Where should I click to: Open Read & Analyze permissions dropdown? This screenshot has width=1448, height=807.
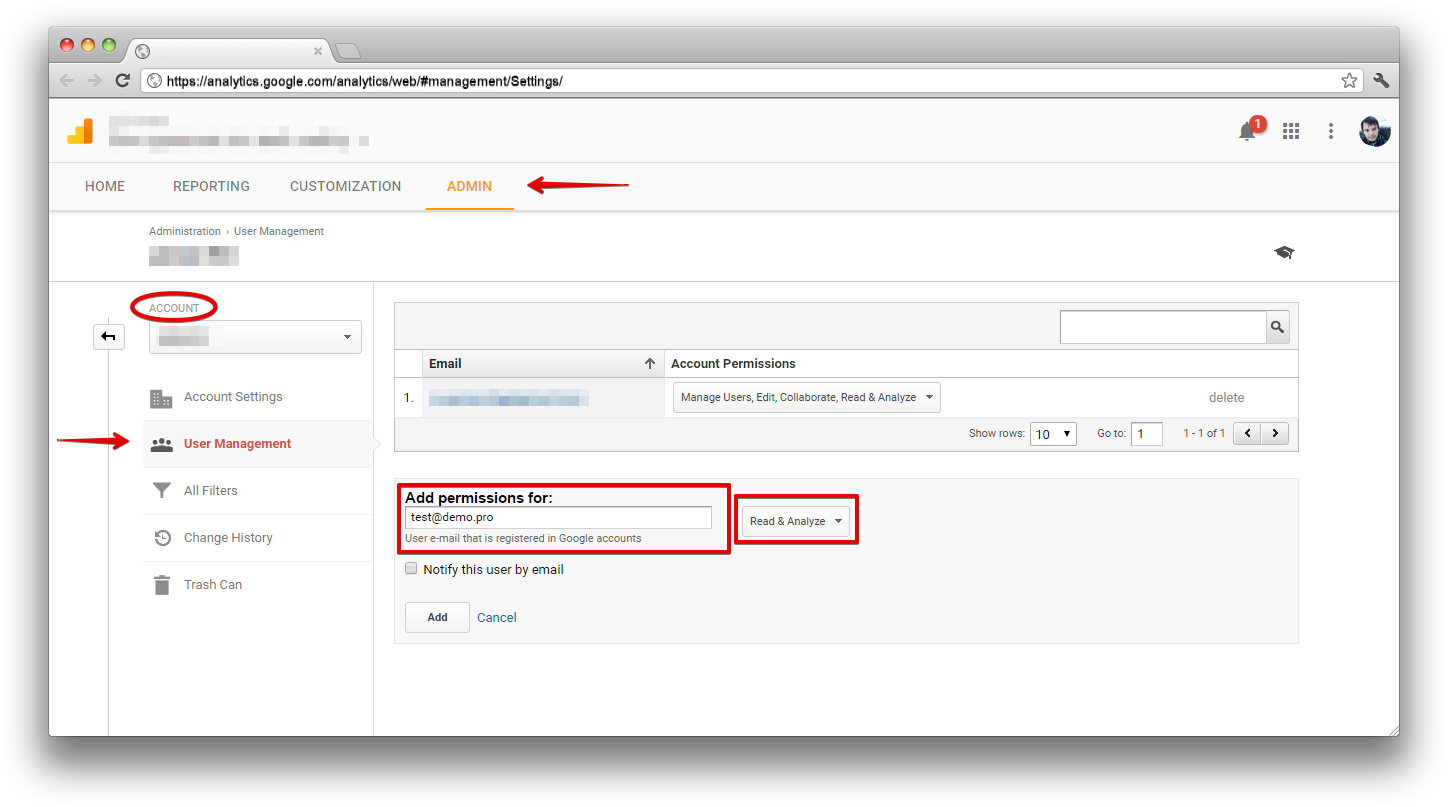pos(796,521)
